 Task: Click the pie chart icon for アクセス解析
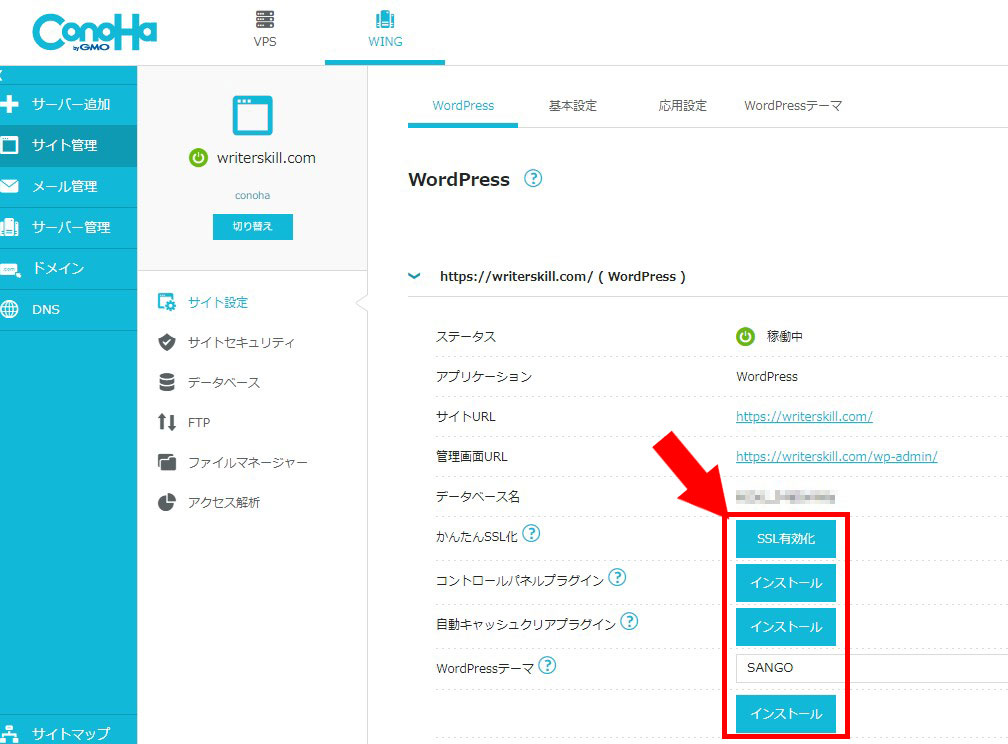pos(166,502)
